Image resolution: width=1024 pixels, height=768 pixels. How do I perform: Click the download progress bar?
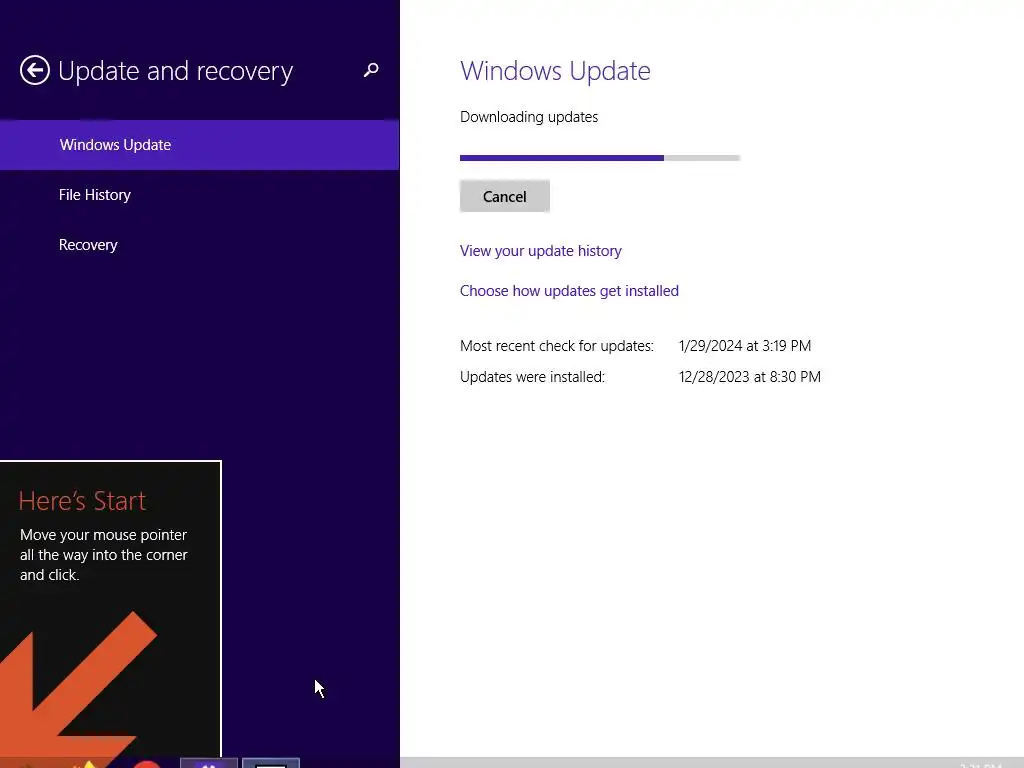(x=600, y=158)
